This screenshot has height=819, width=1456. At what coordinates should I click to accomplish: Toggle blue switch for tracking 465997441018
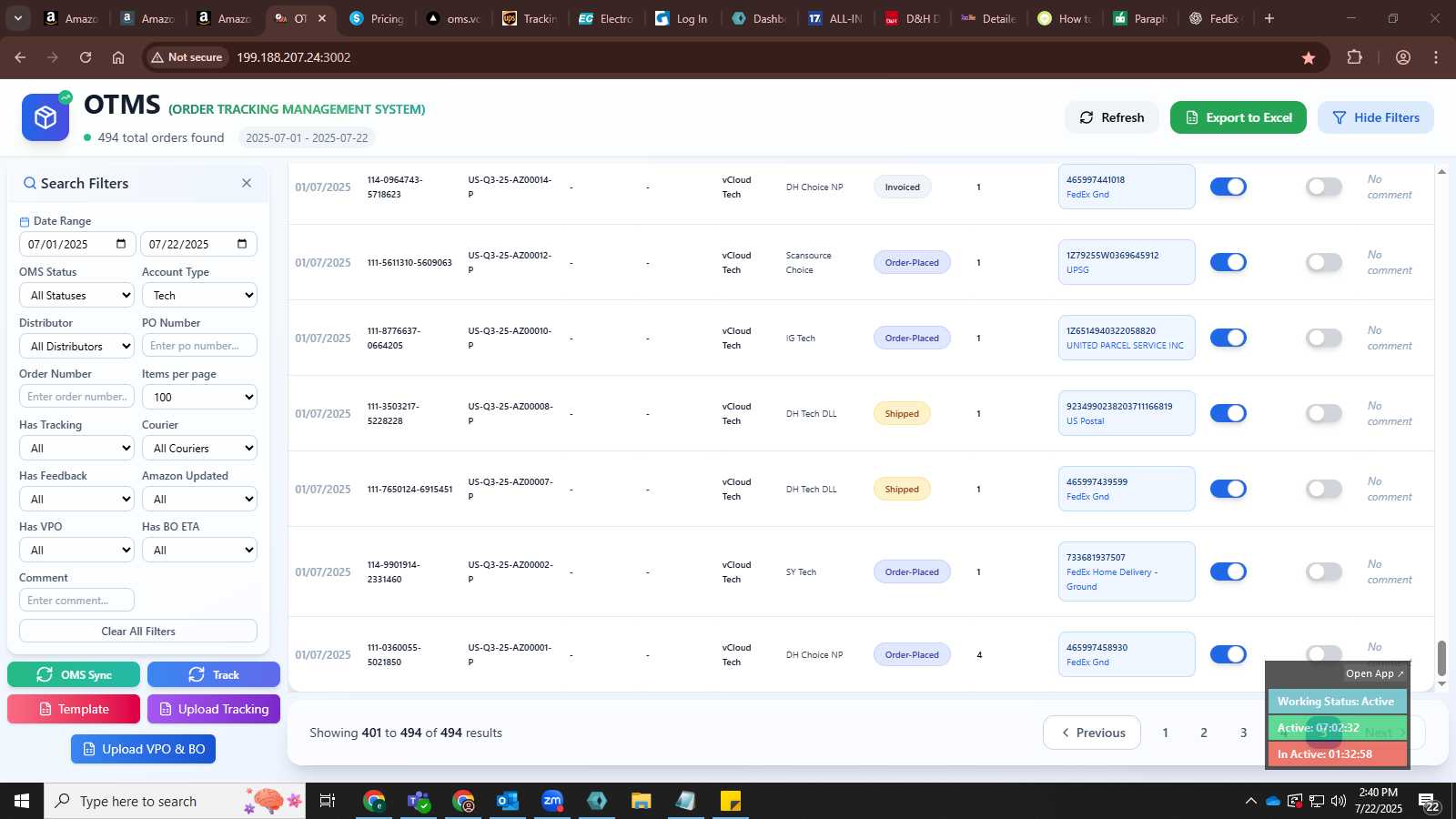(1228, 187)
